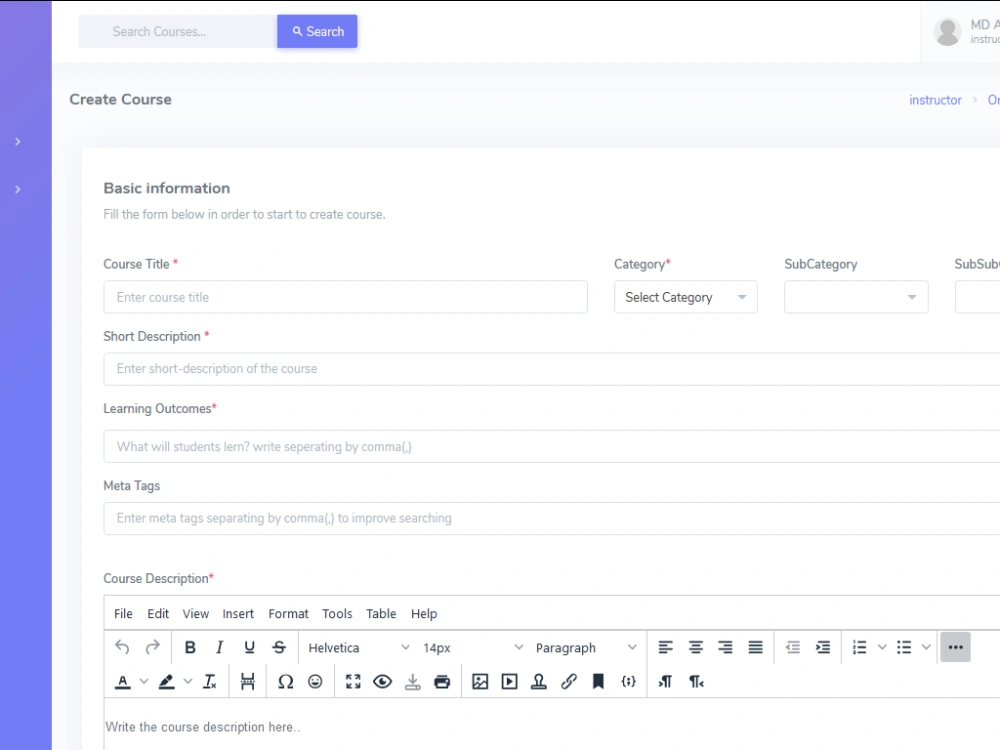Viewport: 1000px width, 750px height.
Task: Open the SubCategory dropdown
Action: point(856,297)
